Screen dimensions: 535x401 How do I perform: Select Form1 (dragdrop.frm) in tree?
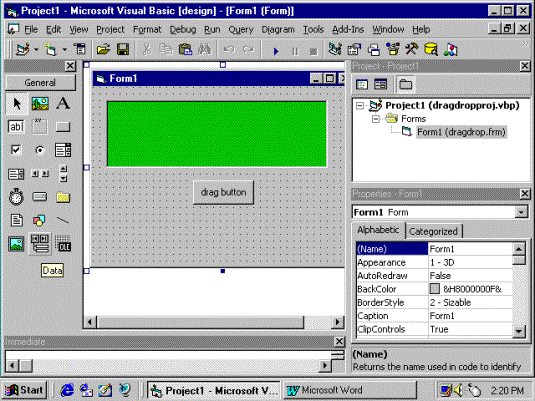coord(461,132)
